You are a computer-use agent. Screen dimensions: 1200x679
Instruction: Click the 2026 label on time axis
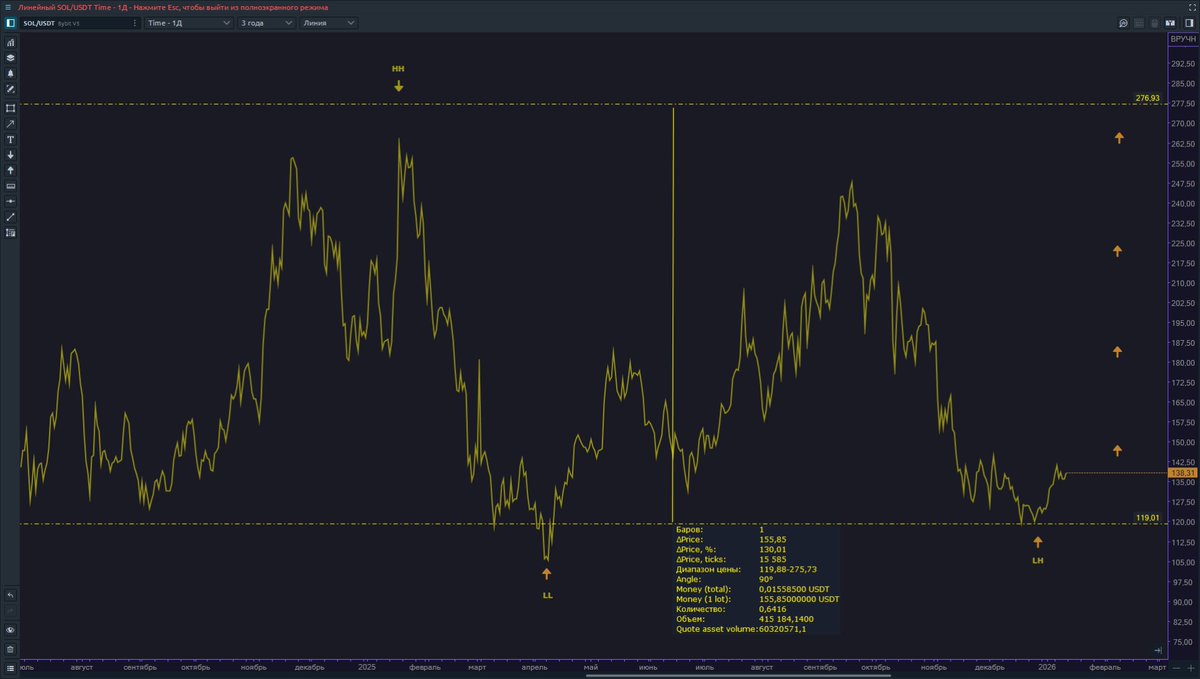pyautogui.click(x=1047, y=667)
